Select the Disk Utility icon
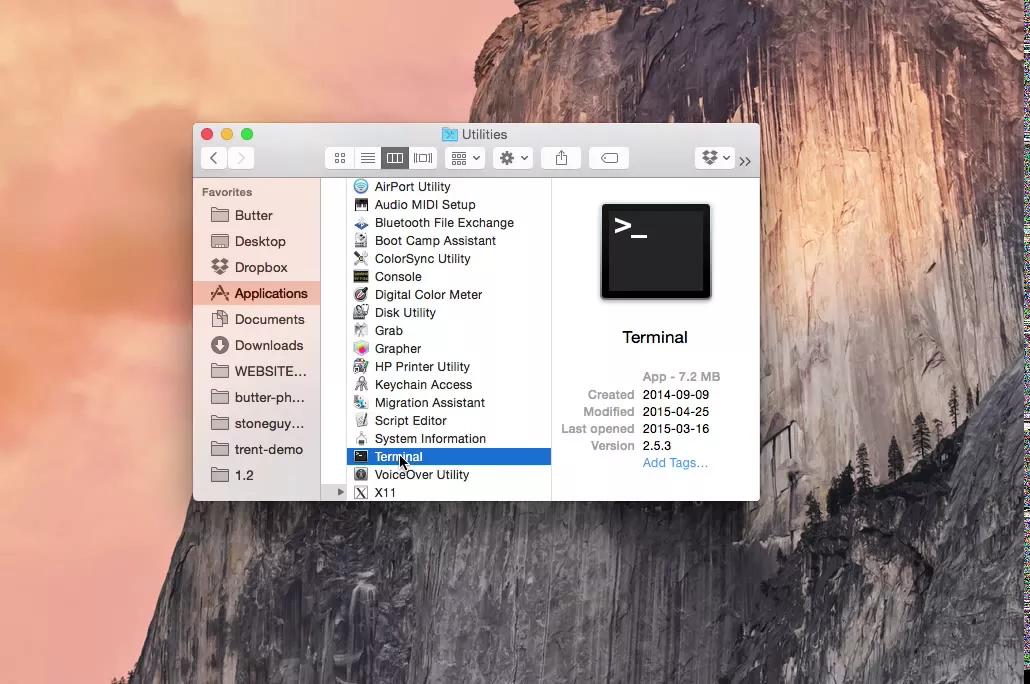The width and height of the screenshot is (1030, 684). [x=361, y=312]
